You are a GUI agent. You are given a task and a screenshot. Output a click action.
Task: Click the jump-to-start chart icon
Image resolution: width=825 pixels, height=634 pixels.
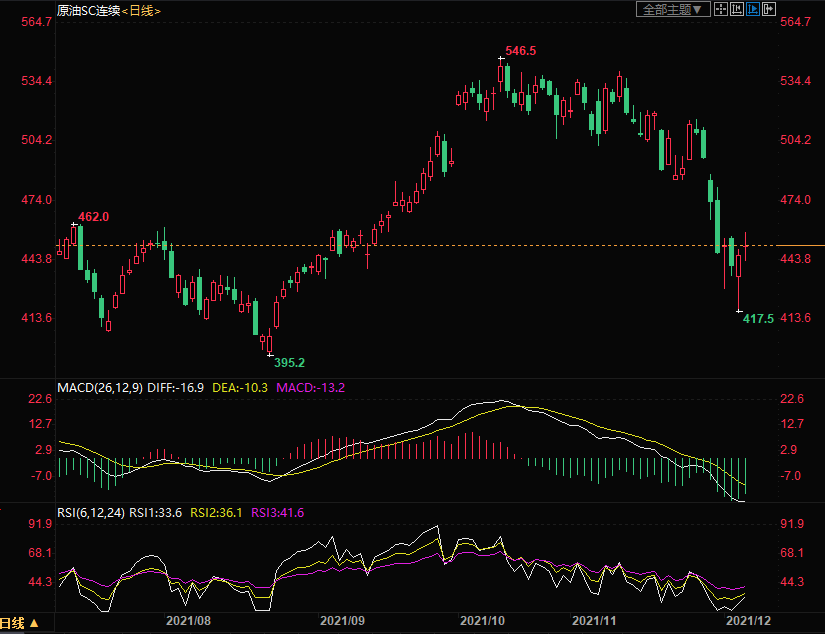pos(737,9)
